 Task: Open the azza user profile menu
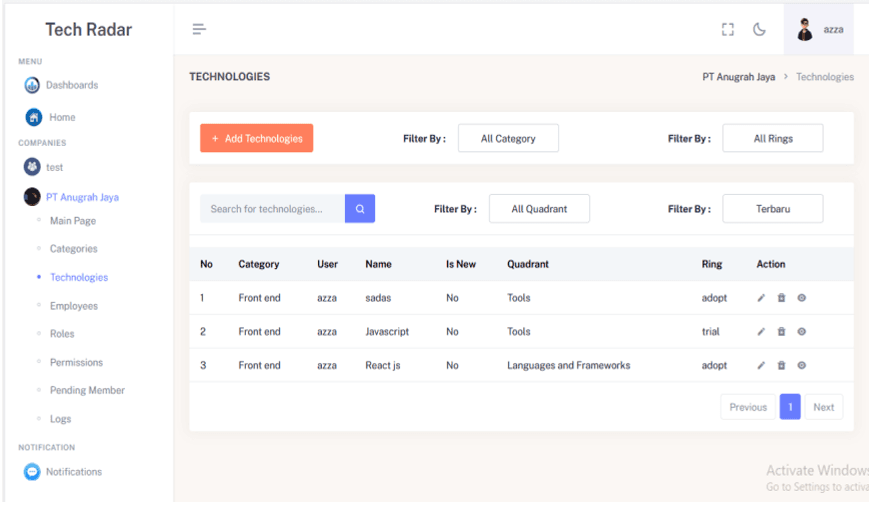click(819, 29)
